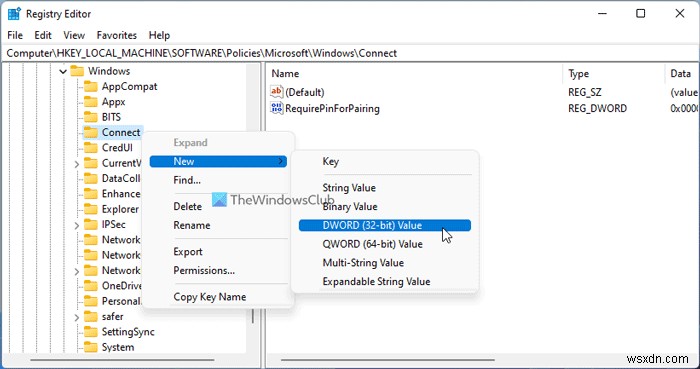The height and width of the screenshot is (369, 700).
Task: Maximize the Registry Editor window
Action: click(x=641, y=14)
